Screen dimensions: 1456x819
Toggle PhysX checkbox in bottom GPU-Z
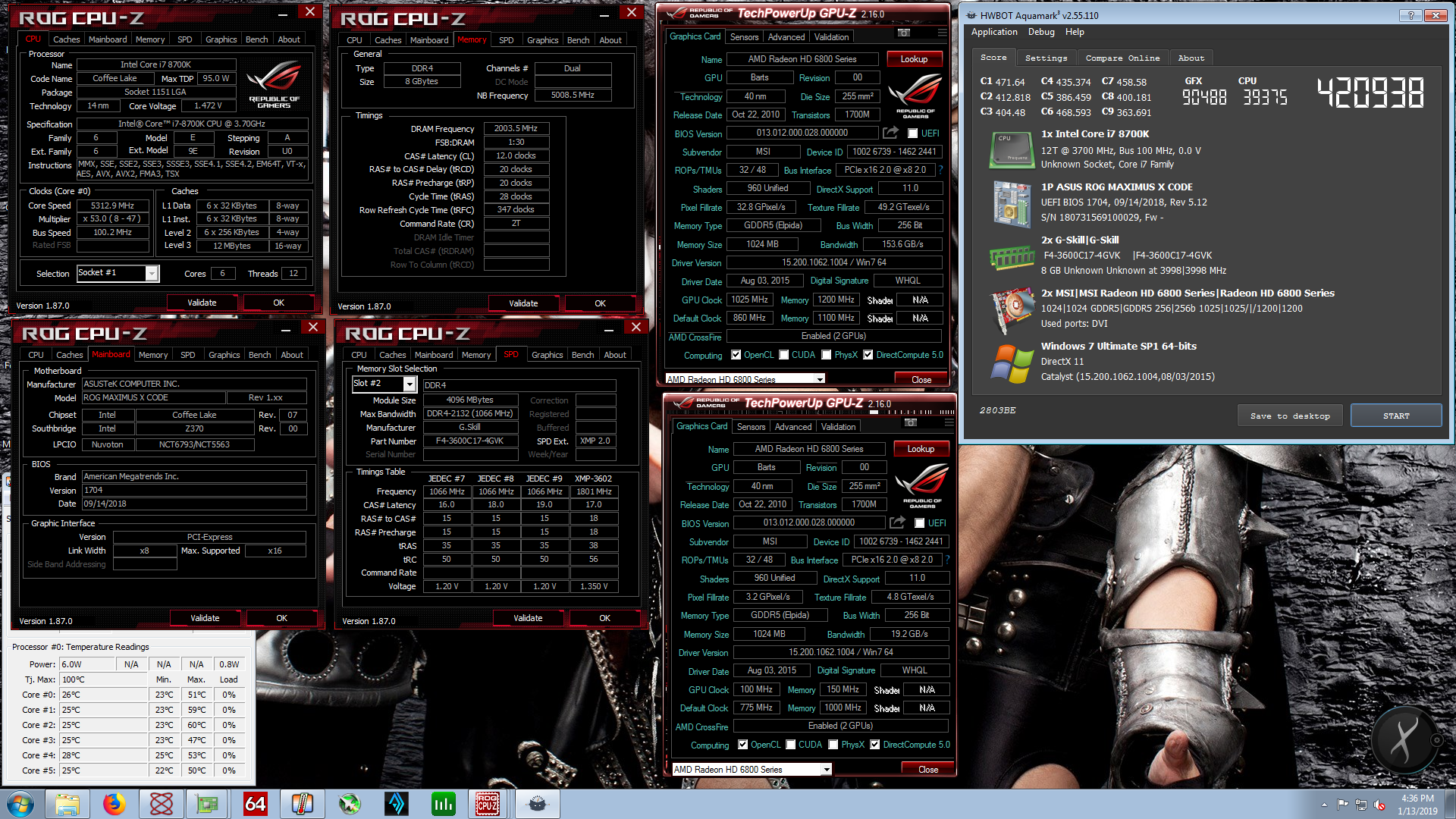pos(833,745)
